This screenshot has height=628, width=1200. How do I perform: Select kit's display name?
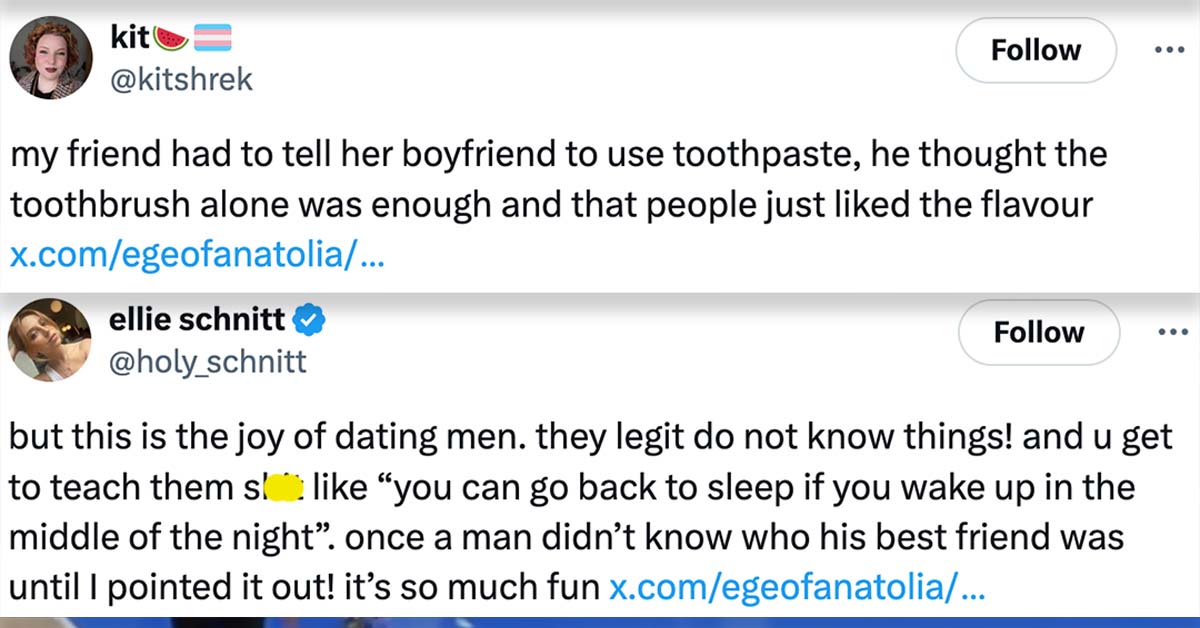(132, 36)
